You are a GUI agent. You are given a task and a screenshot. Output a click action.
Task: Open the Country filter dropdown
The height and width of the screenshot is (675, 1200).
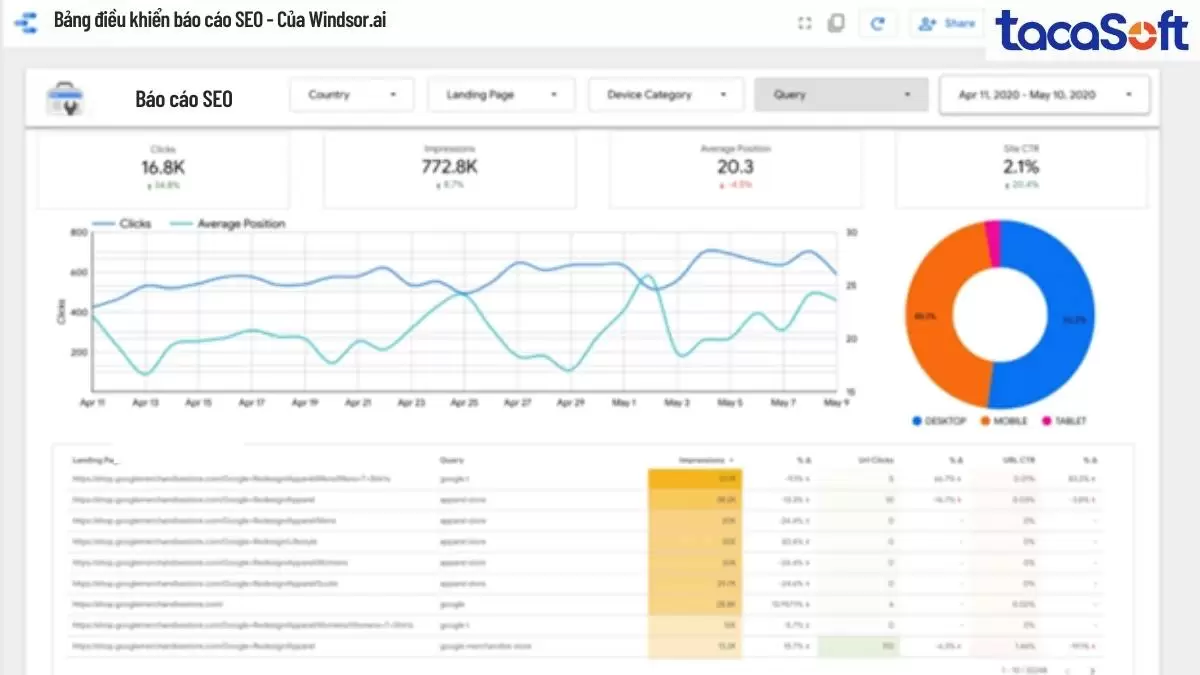tap(351, 94)
